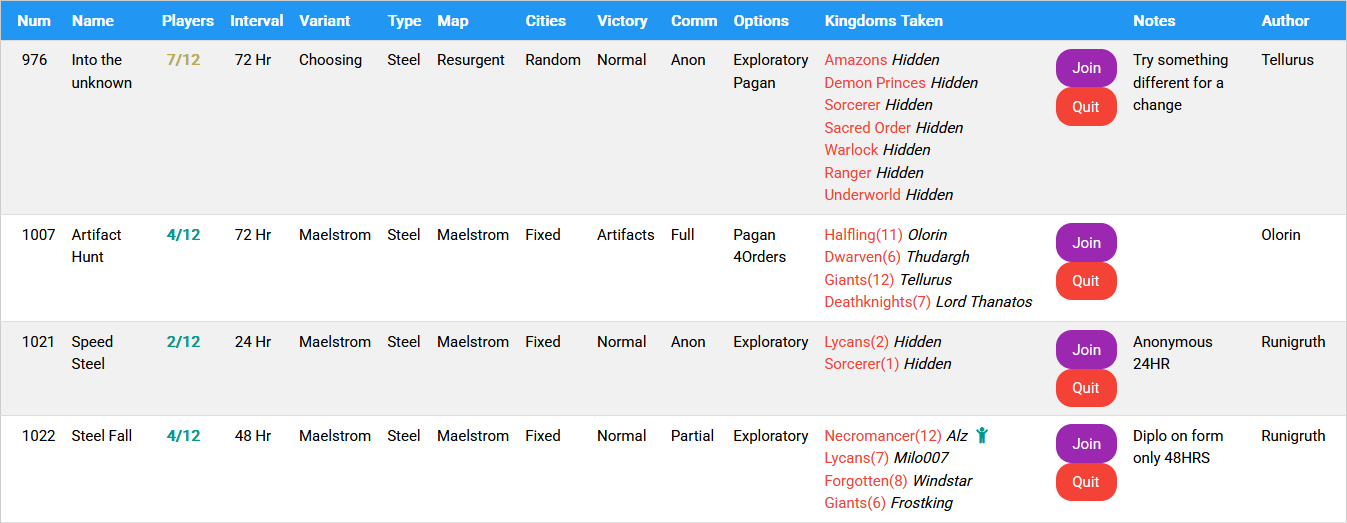Click the Lycans(2) kingdom link
This screenshot has width=1347, height=523.
[x=856, y=342]
